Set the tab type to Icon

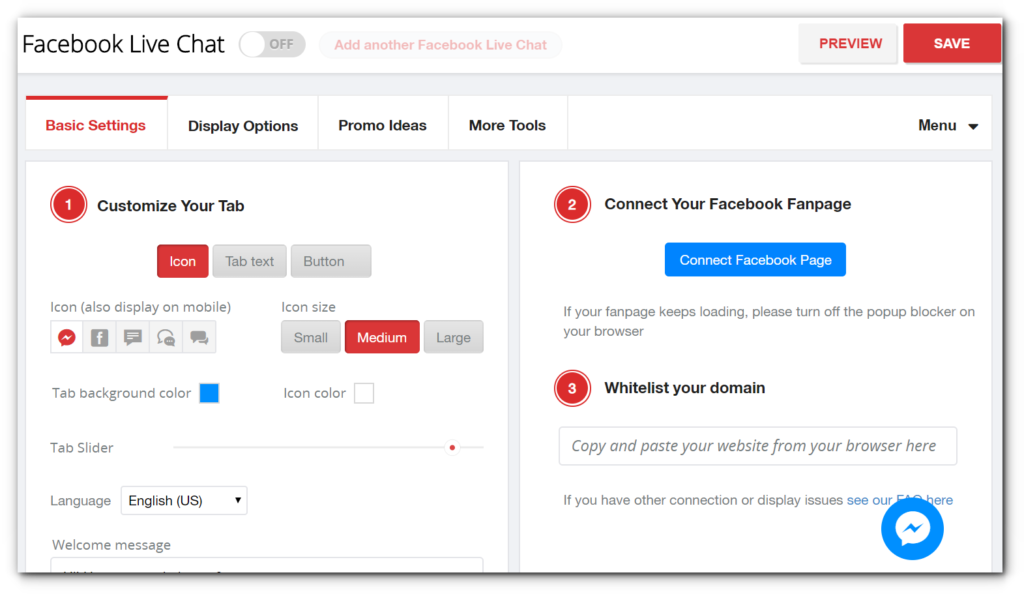(183, 261)
